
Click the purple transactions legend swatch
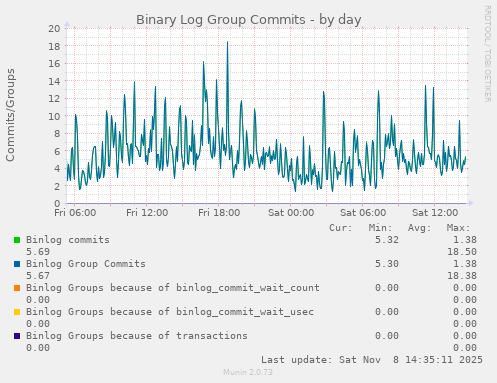click(17, 336)
